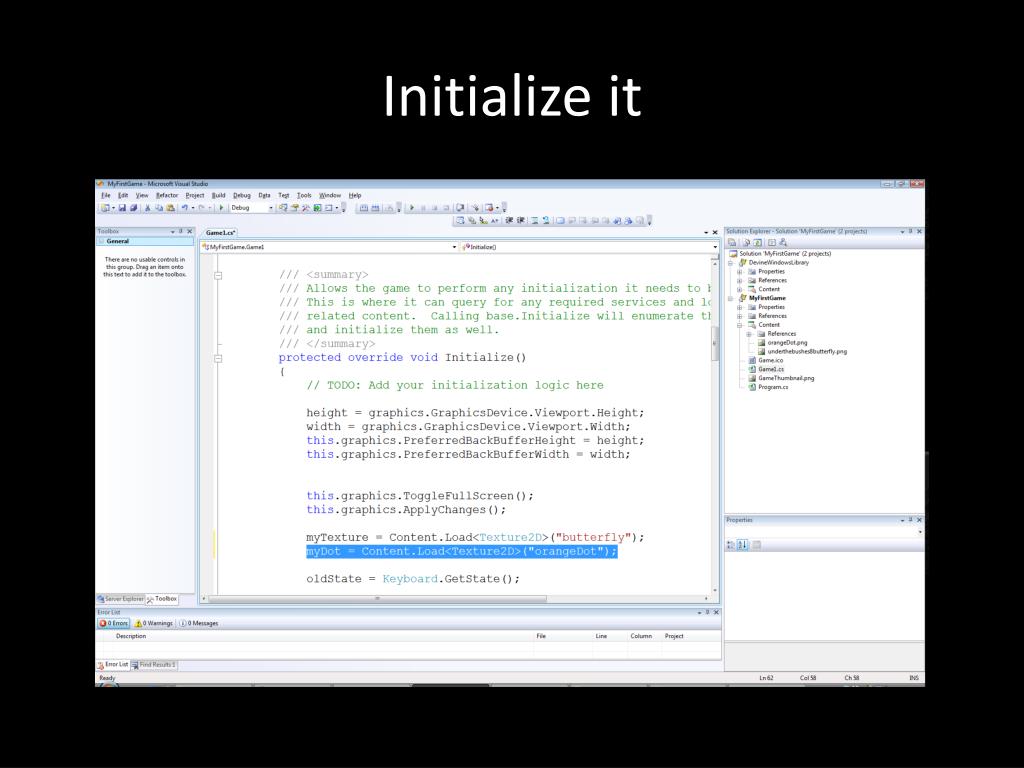Click the highlighted myDot code line
Image resolution: width=1024 pixels, height=768 pixels.
click(462, 551)
